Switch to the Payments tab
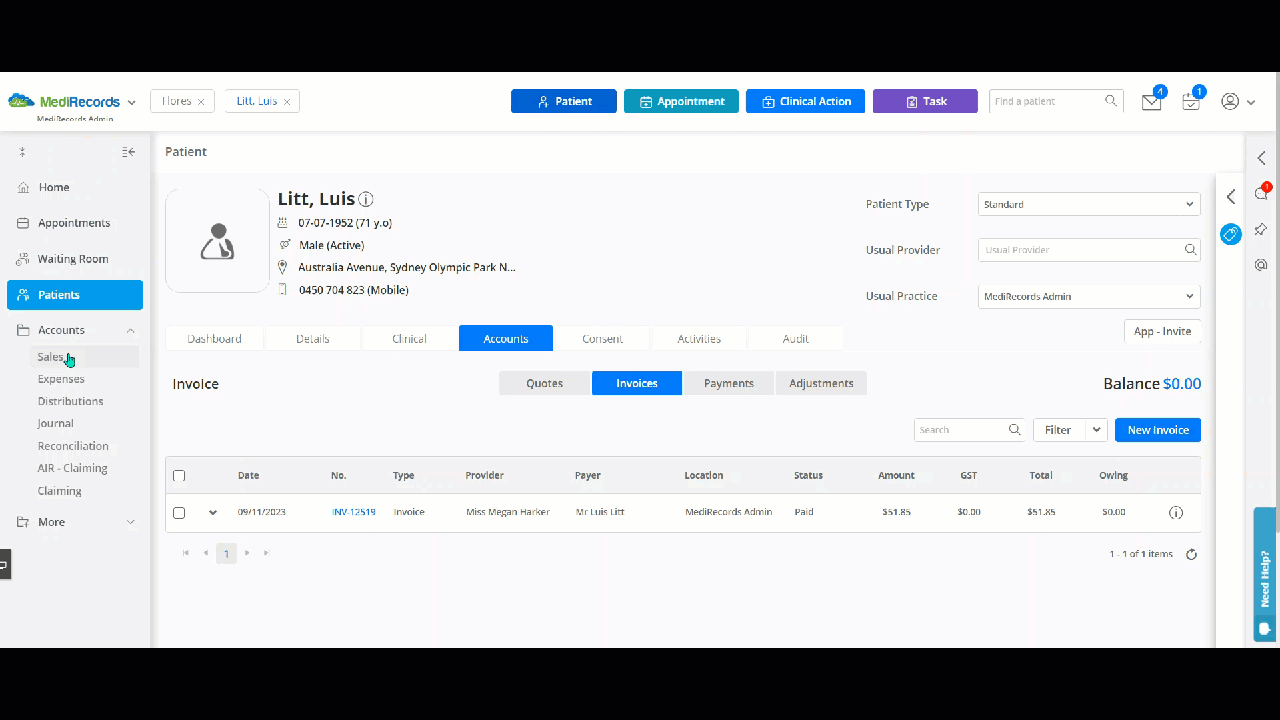The image size is (1280, 720). click(729, 383)
